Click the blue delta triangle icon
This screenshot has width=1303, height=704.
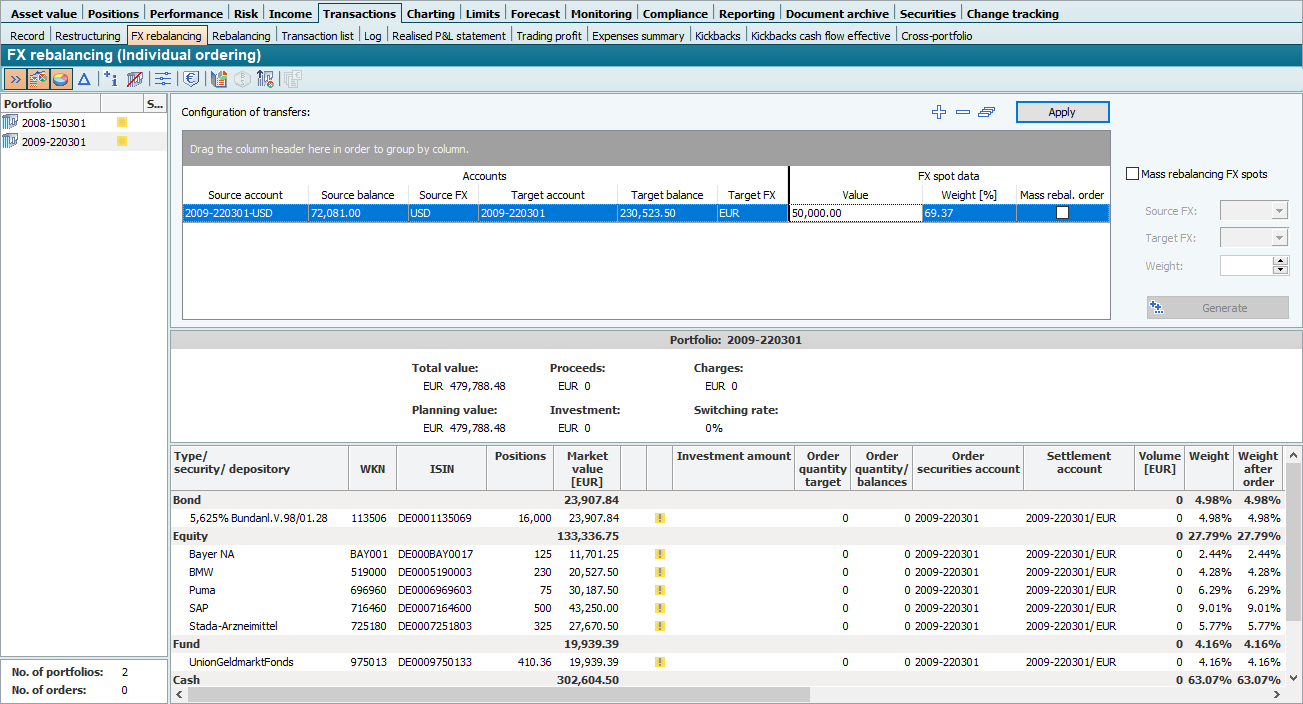point(85,79)
